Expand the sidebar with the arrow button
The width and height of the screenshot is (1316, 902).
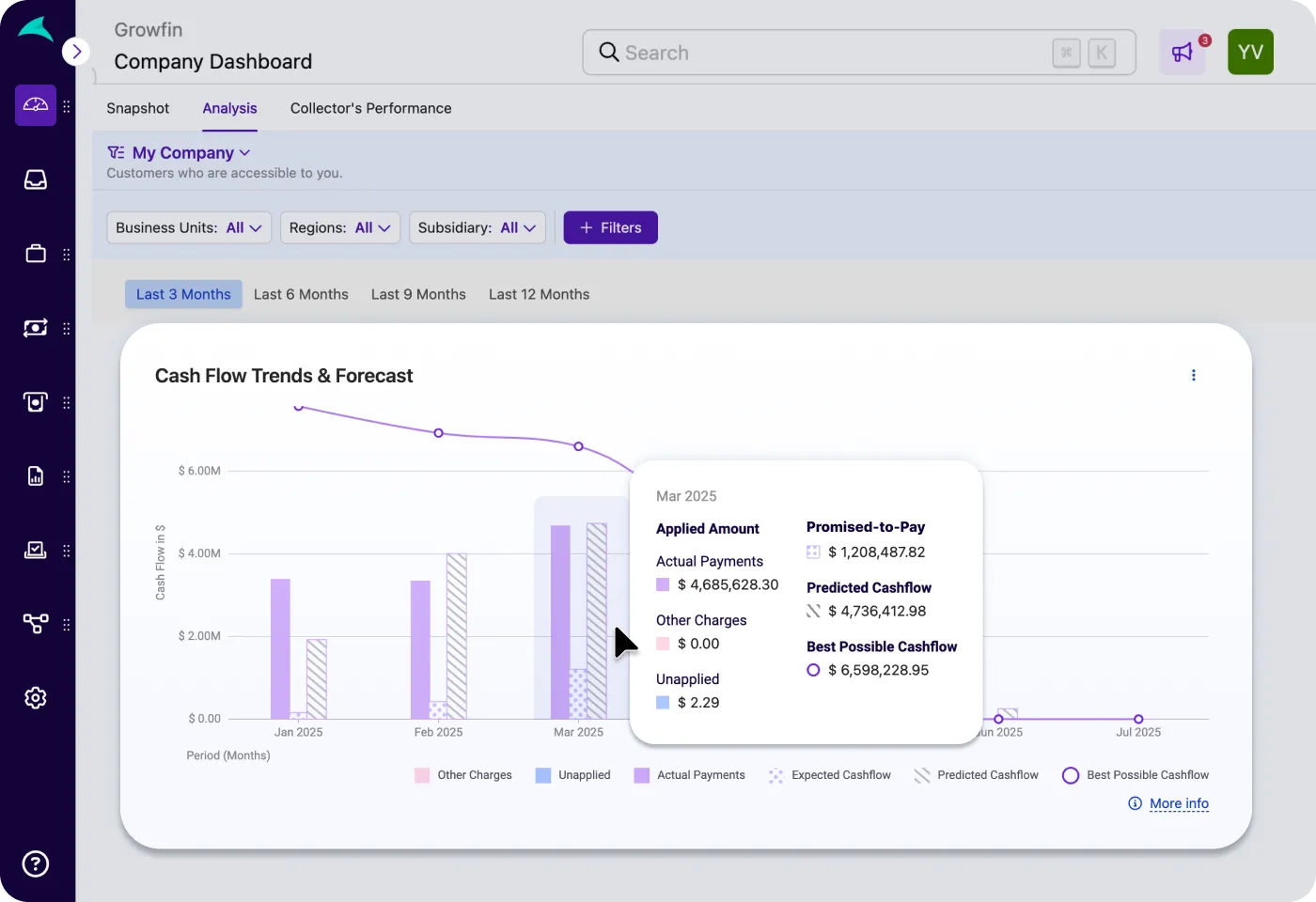point(76,52)
